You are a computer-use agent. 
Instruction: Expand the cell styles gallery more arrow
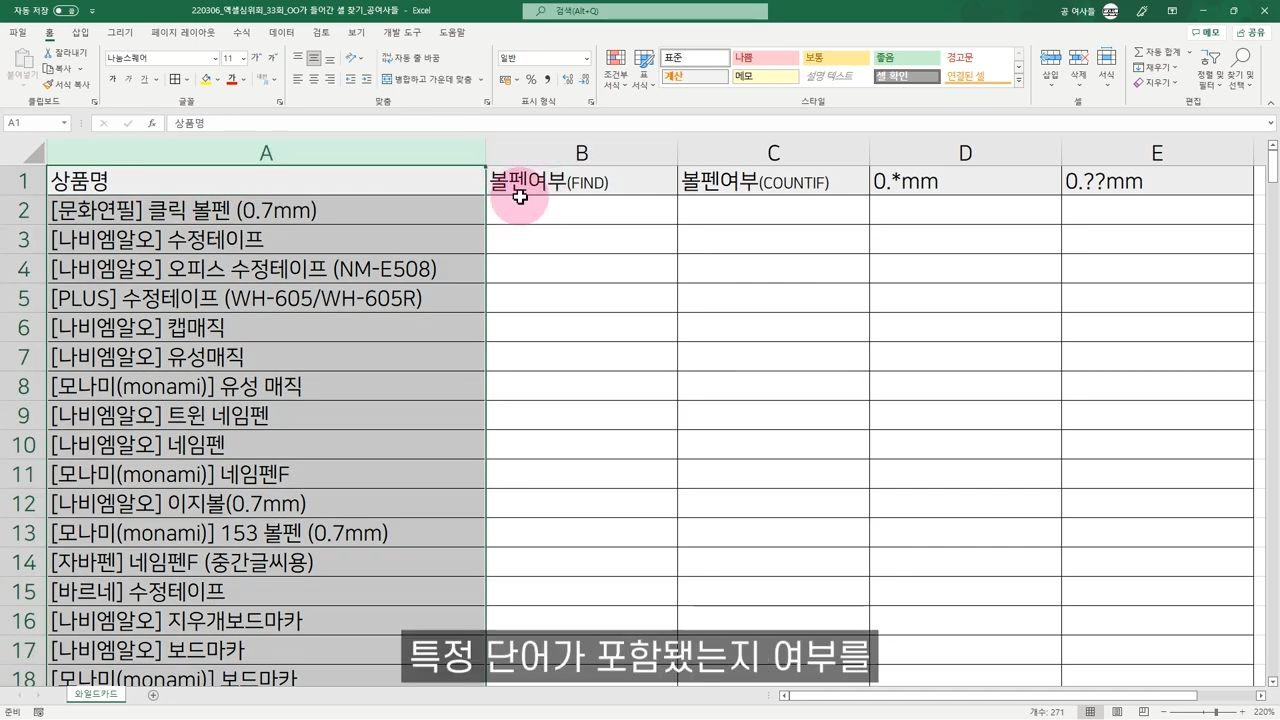coord(1019,79)
